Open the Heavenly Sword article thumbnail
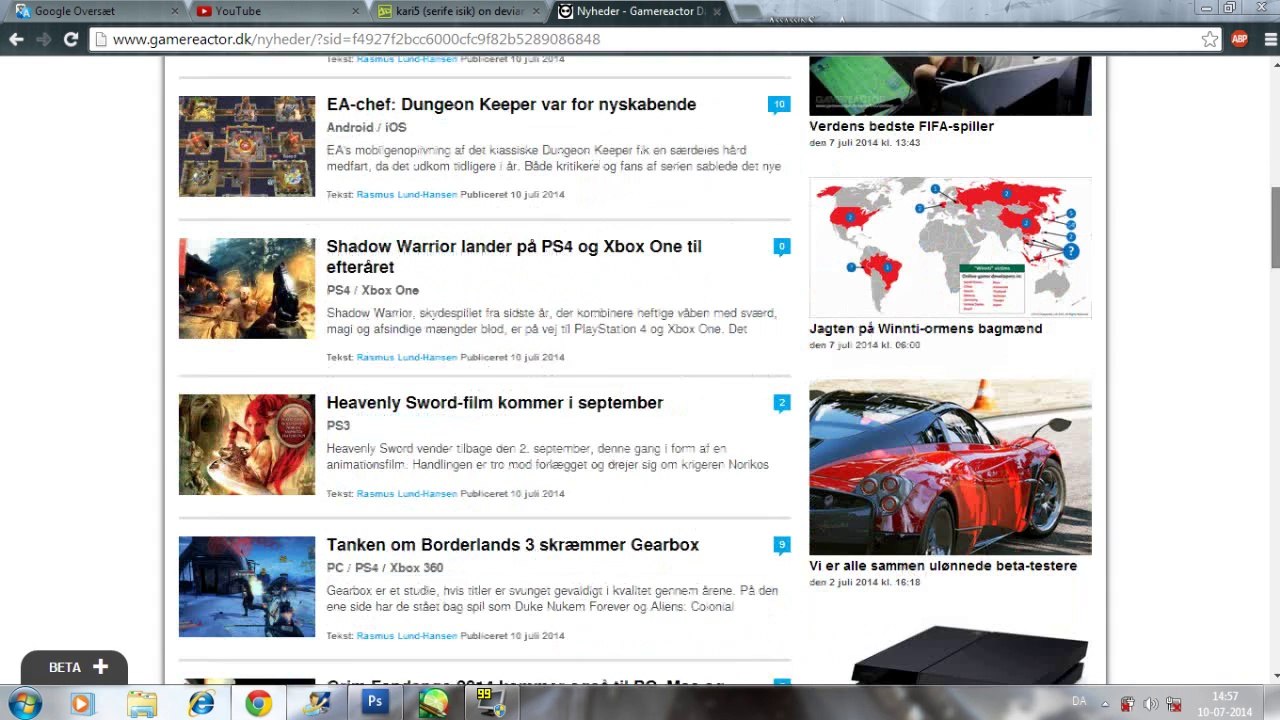This screenshot has height=720, width=1280. point(247,444)
